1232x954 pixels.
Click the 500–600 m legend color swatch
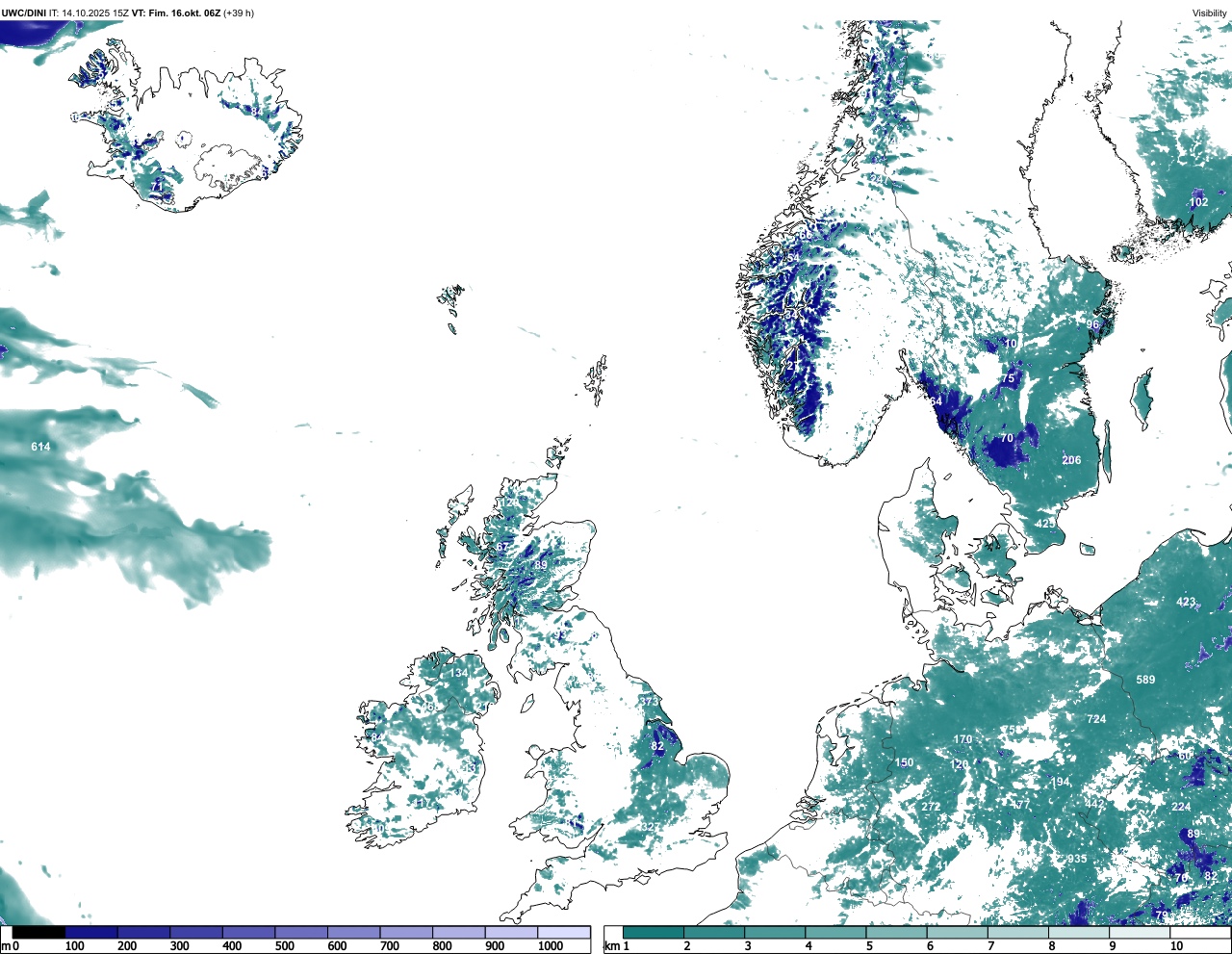(301, 932)
